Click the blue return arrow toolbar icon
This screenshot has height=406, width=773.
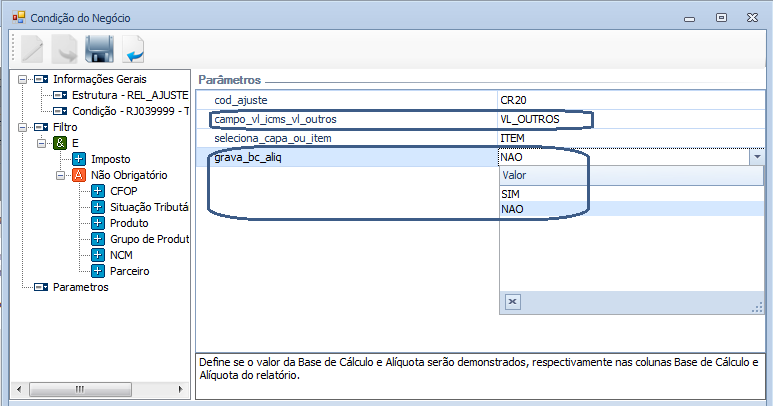click(132, 49)
